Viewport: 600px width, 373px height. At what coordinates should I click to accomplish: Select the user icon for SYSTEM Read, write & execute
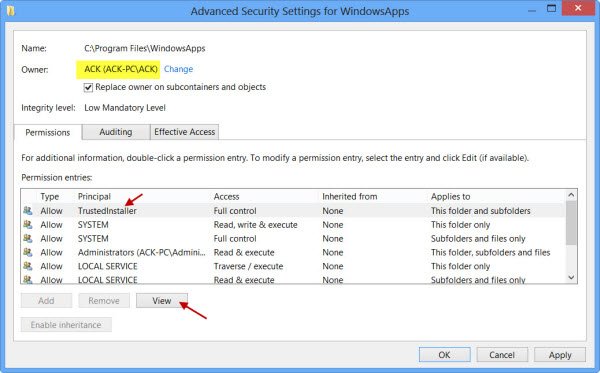coord(28,225)
